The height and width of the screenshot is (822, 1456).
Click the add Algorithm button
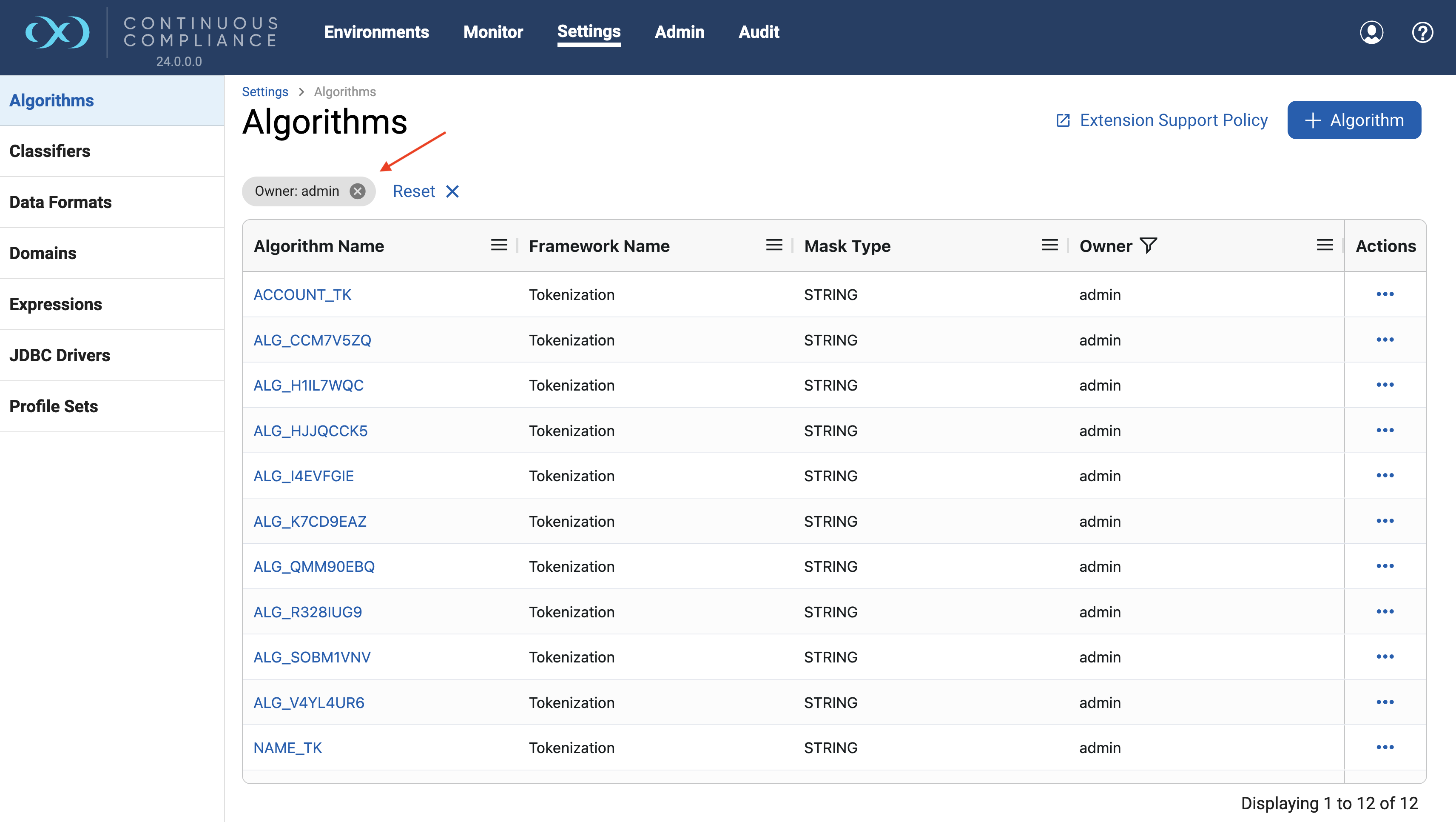[1354, 120]
